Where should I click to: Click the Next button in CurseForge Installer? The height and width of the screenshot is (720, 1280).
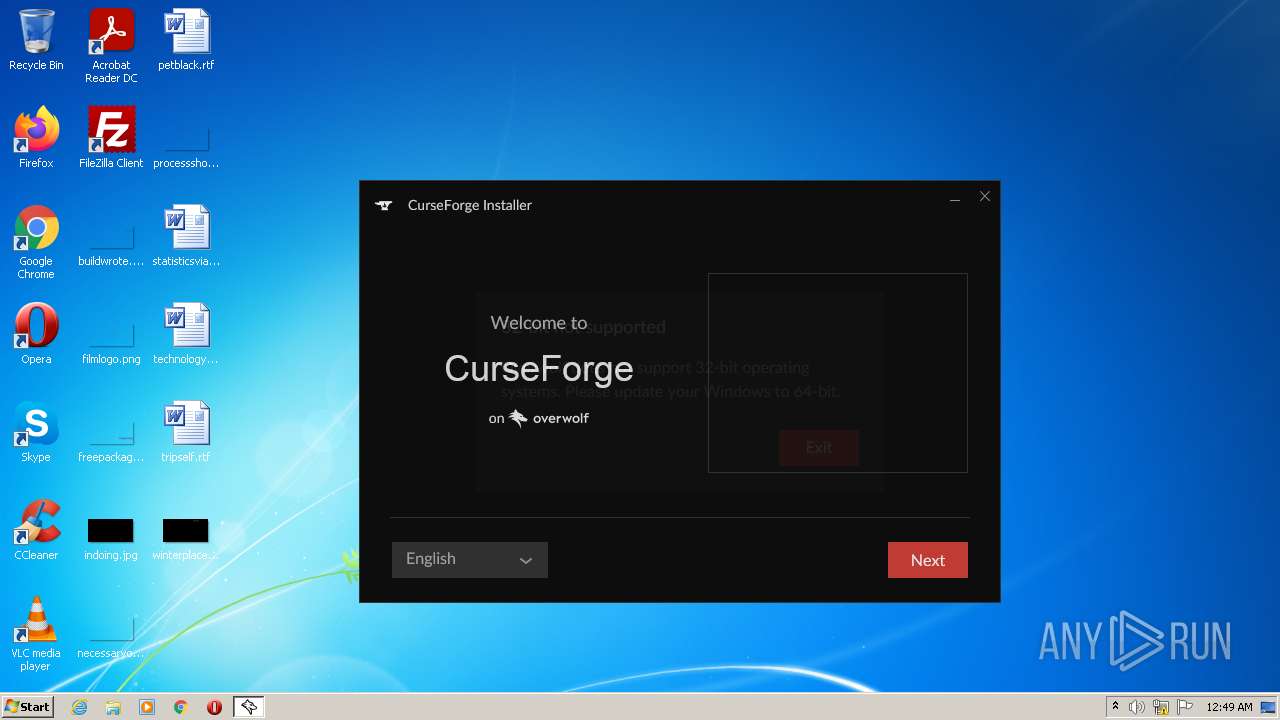[927, 560]
